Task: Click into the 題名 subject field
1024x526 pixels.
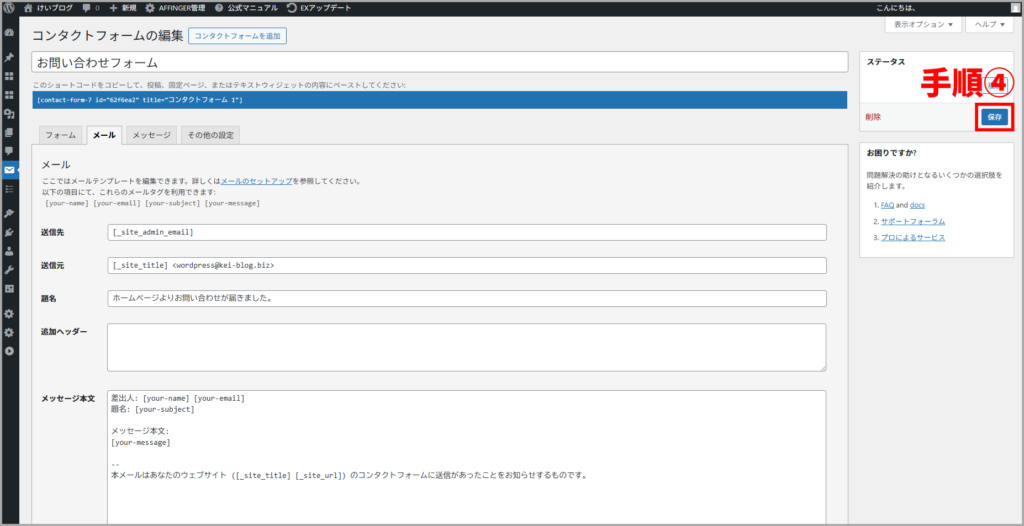Action: click(x=466, y=298)
